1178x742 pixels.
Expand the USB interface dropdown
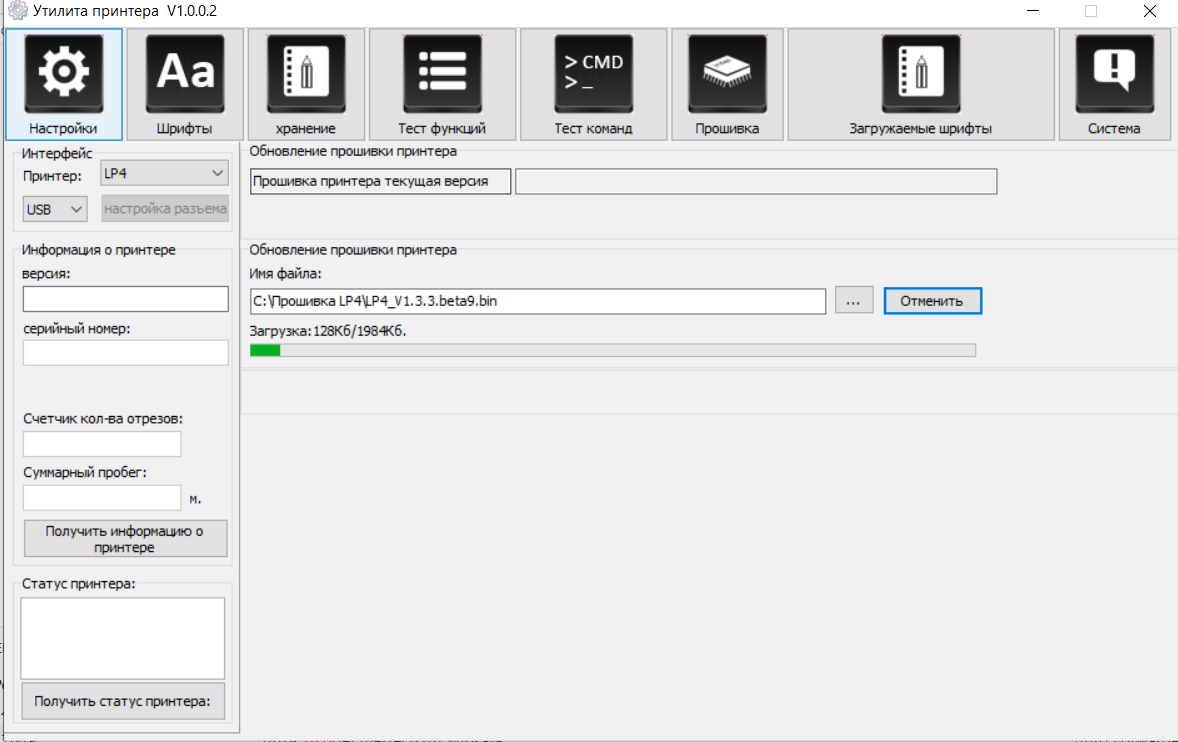coord(55,210)
